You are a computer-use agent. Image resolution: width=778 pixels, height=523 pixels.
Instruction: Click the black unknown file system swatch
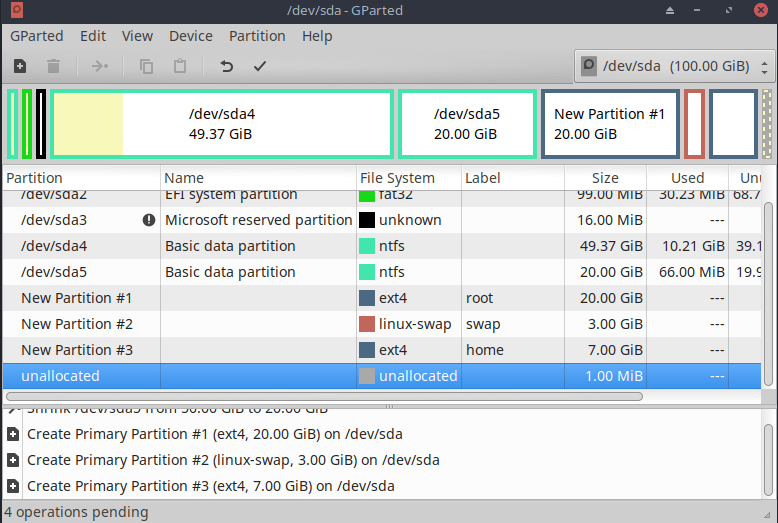(x=367, y=220)
